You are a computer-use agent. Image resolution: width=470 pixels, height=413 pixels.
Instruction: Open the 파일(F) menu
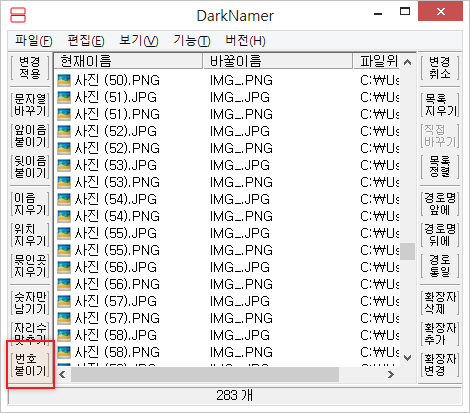[34, 41]
